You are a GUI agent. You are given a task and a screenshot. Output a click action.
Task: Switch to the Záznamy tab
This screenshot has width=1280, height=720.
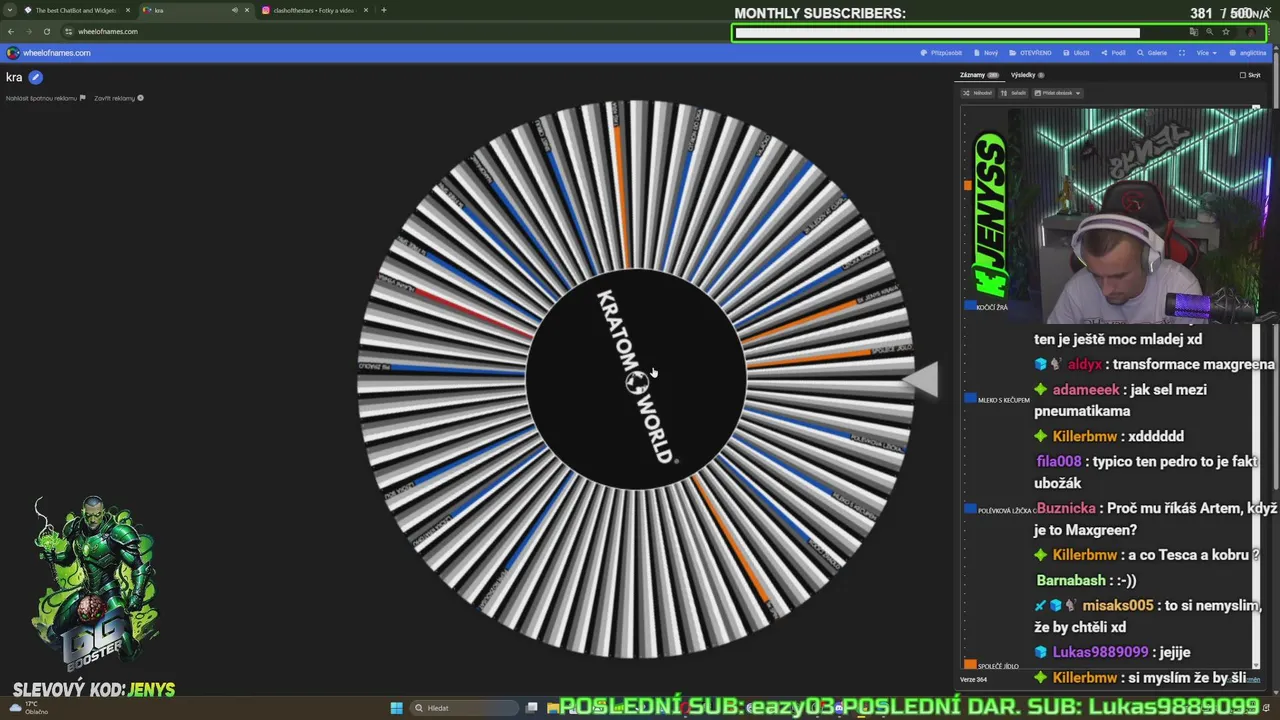tap(979, 75)
